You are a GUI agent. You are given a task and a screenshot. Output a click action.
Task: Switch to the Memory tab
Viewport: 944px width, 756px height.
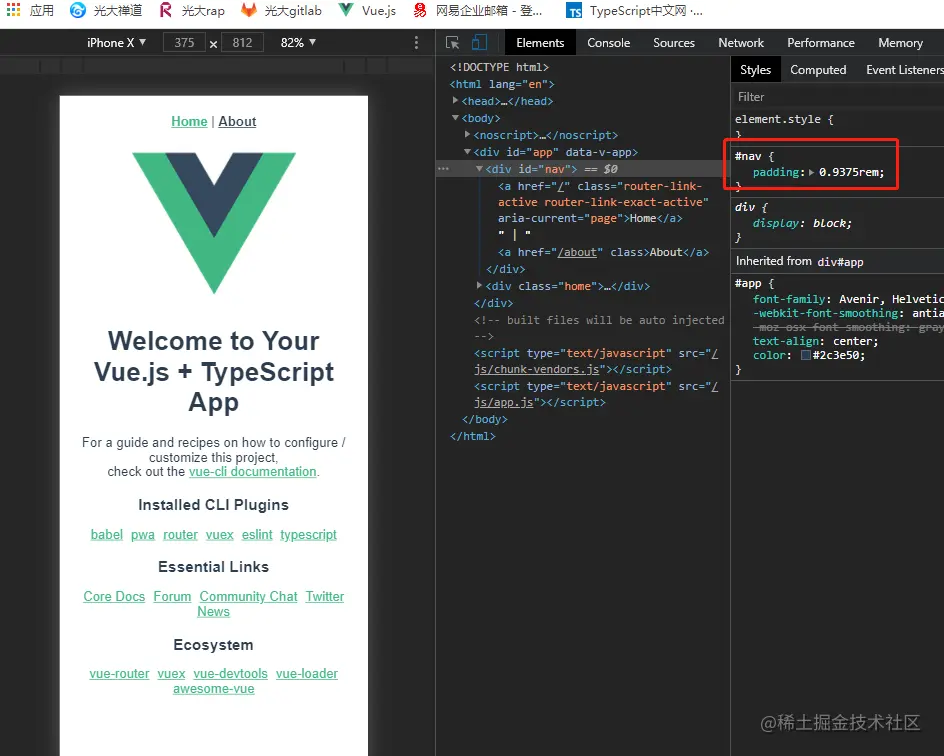[x=900, y=43]
